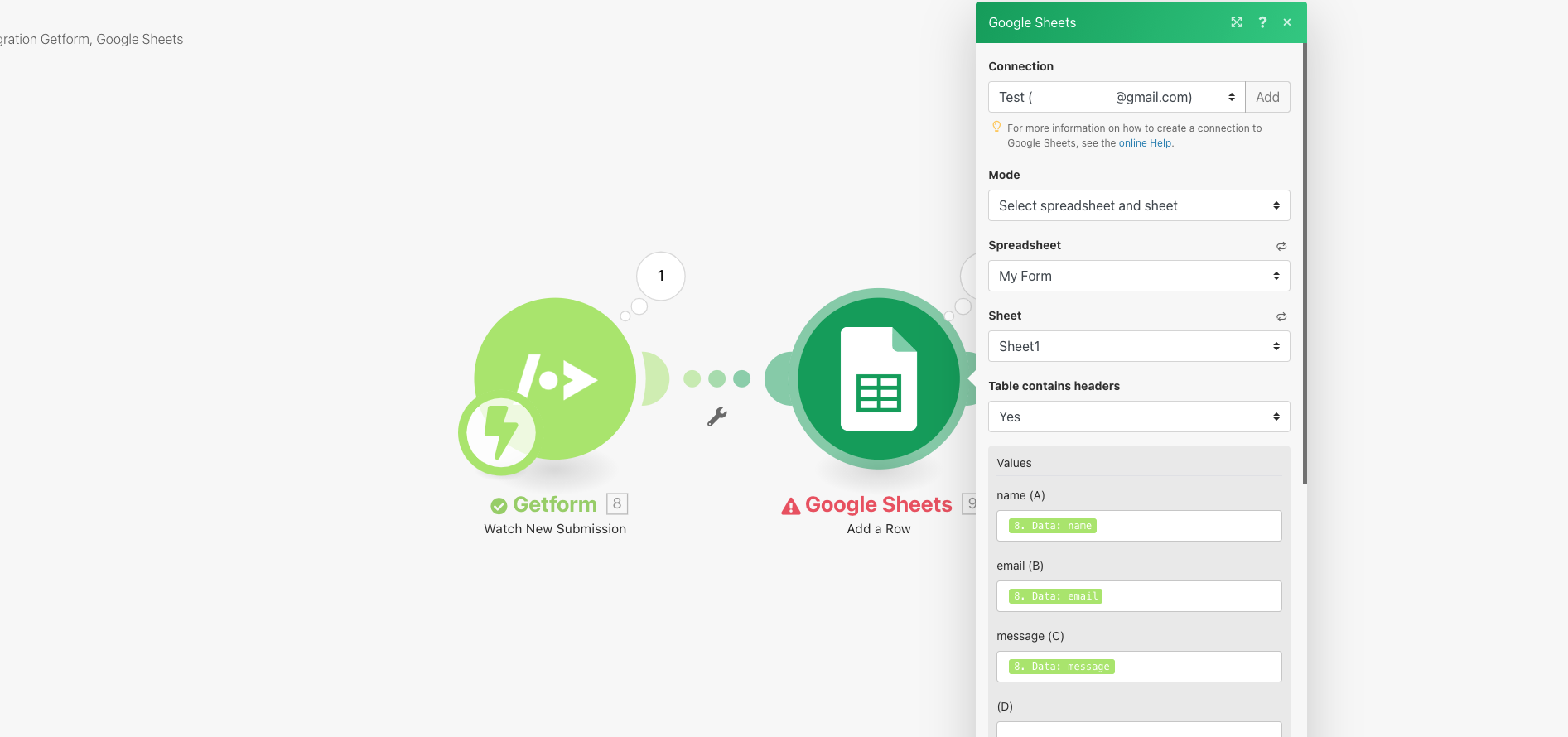Select the '8. Data: name' mapped tag

pyautogui.click(x=1053, y=526)
